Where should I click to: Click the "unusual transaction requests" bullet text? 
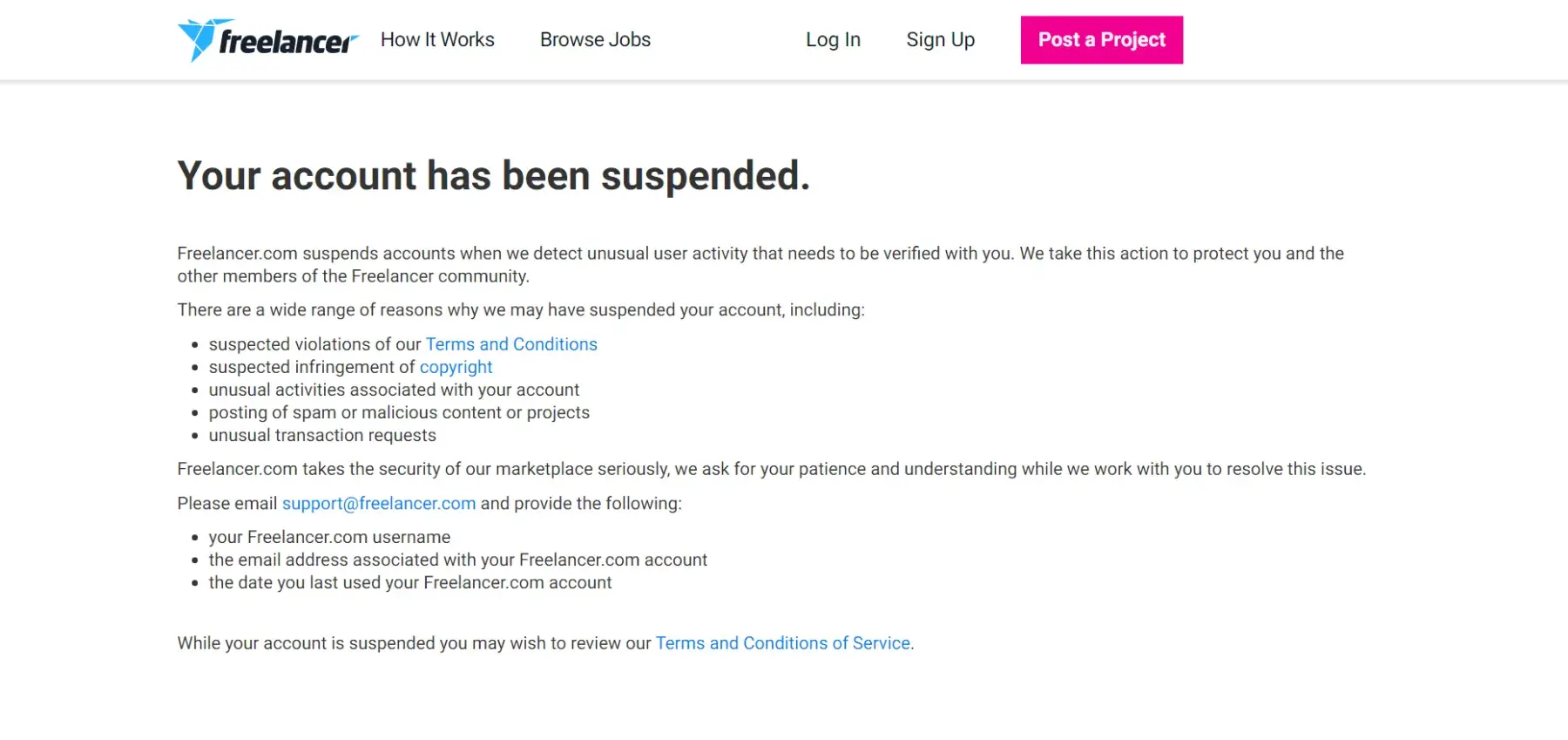tap(322, 435)
